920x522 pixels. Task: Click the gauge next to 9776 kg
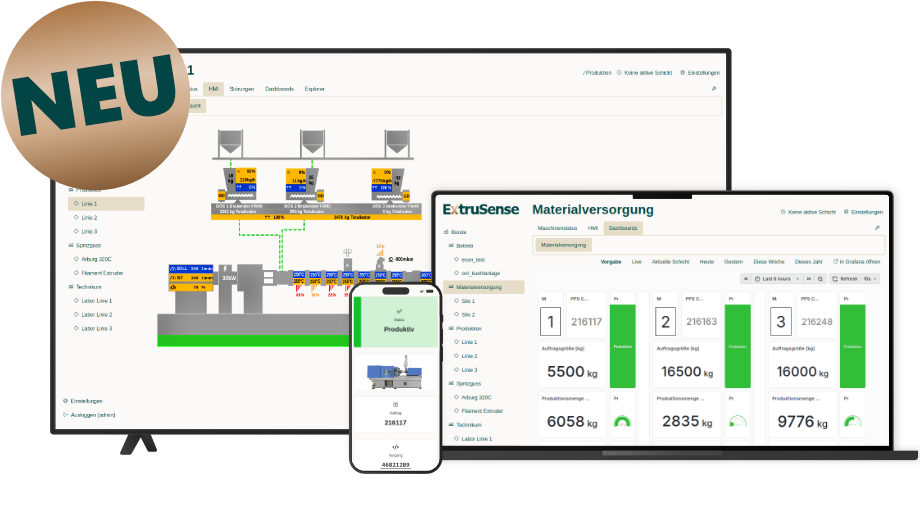(x=853, y=421)
